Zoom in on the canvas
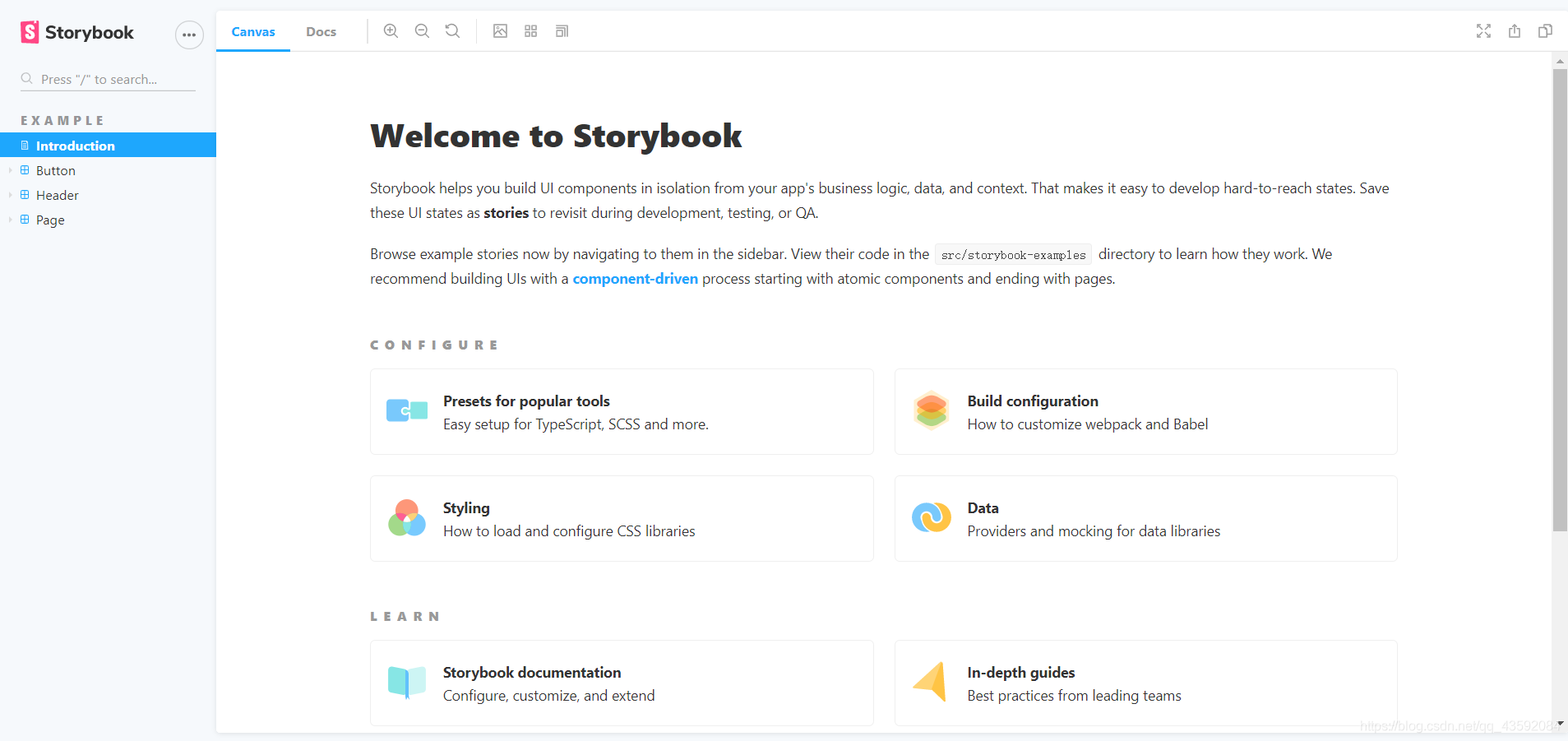 tap(391, 31)
